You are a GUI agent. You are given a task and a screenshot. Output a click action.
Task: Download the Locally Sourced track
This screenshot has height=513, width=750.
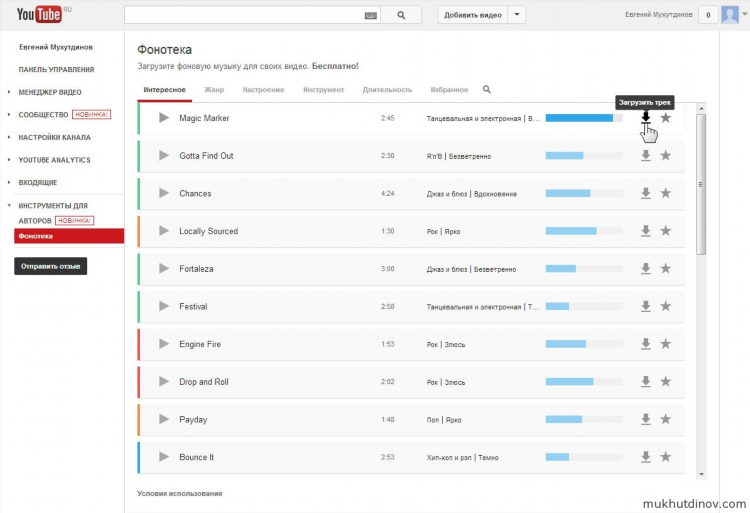tap(646, 231)
